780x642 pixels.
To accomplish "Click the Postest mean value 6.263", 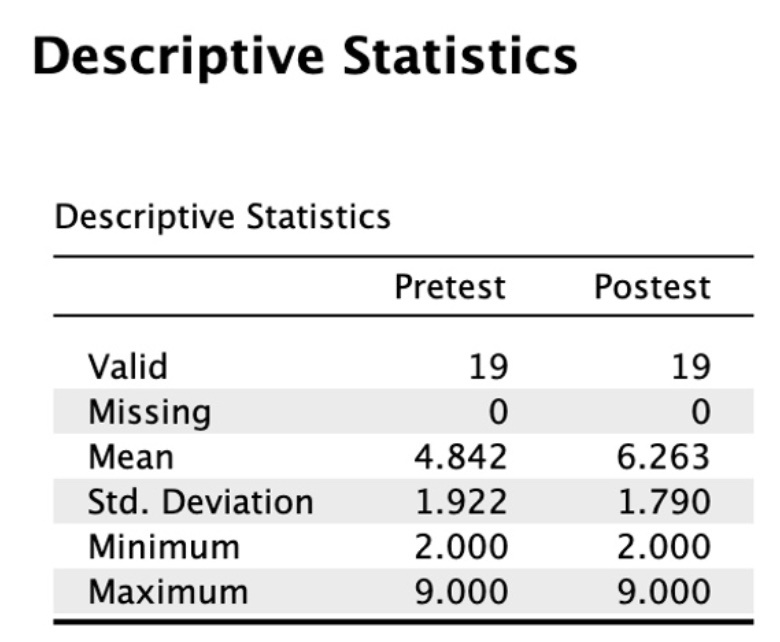I will (x=662, y=457).
